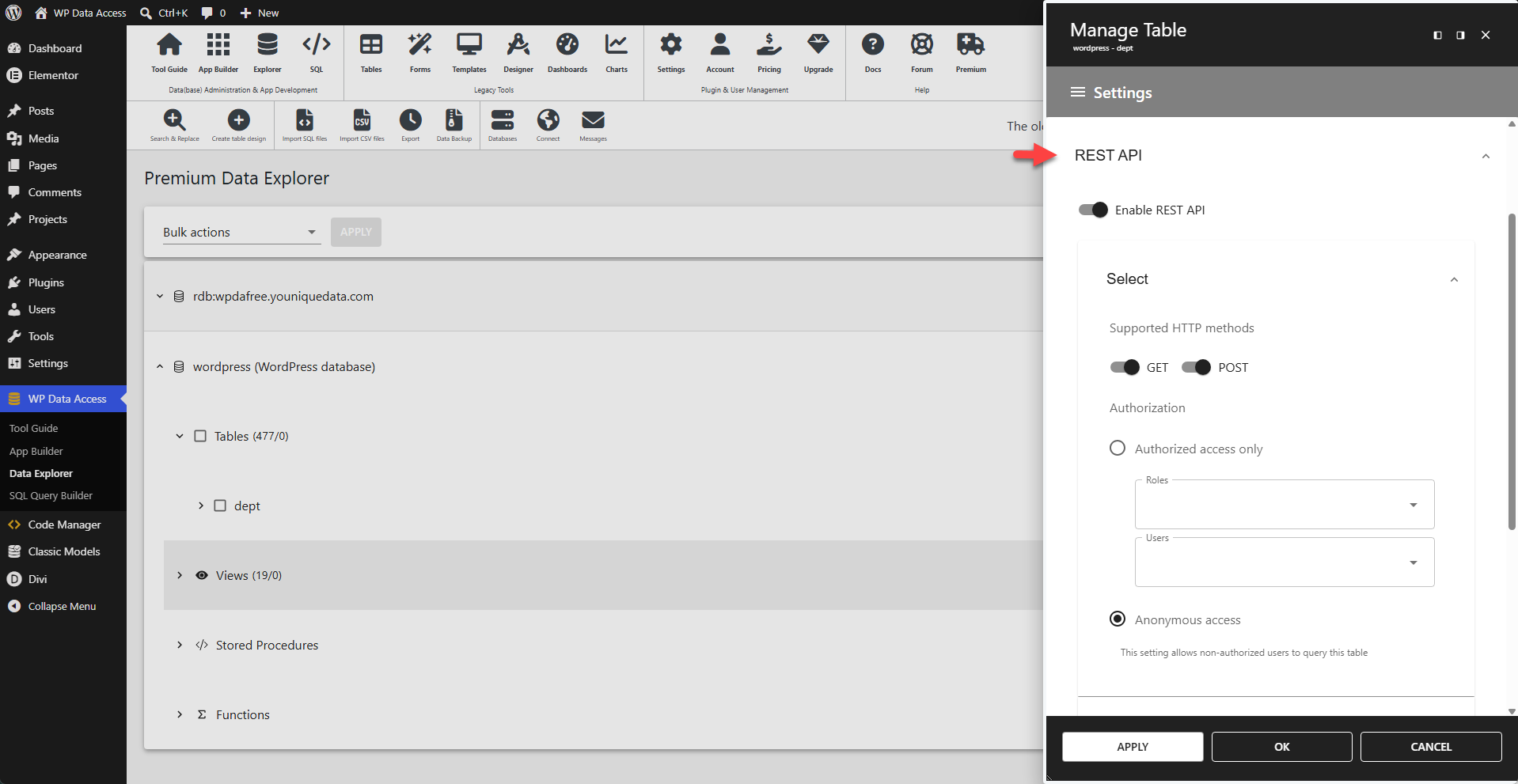Collapse the REST API section
This screenshot has width=1518, height=784.
point(1486,156)
